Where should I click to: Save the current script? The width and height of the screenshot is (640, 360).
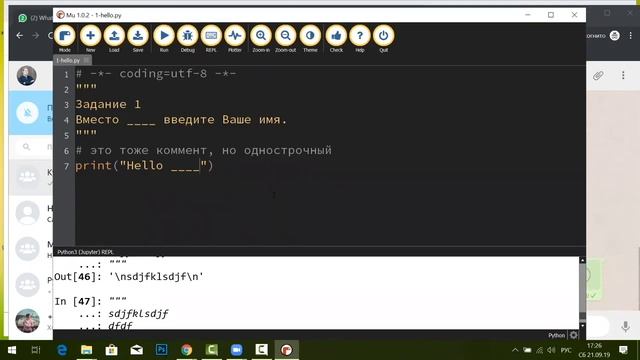(138, 38)
